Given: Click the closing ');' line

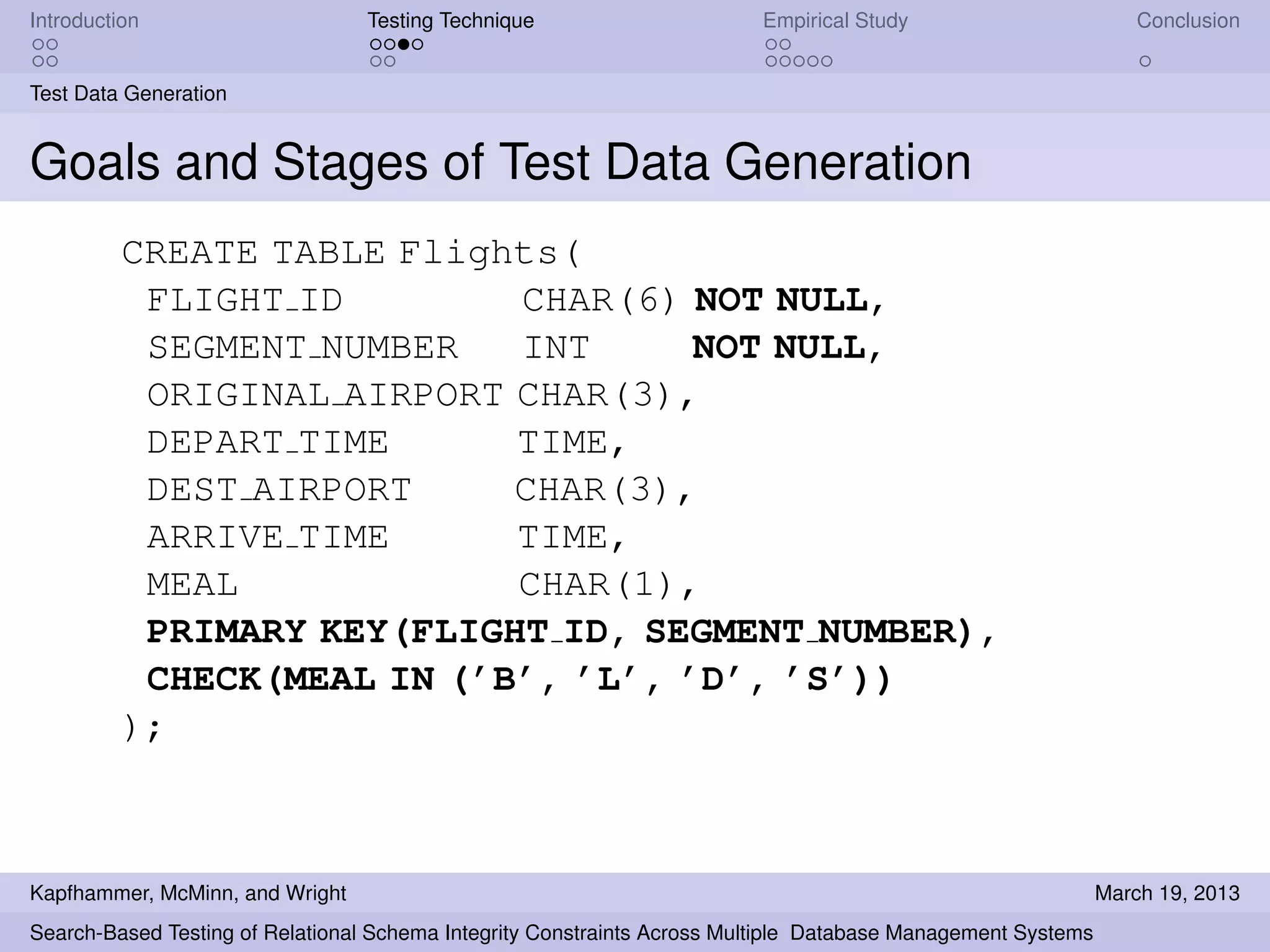Looking at the screenshot, I should (143, 727).
